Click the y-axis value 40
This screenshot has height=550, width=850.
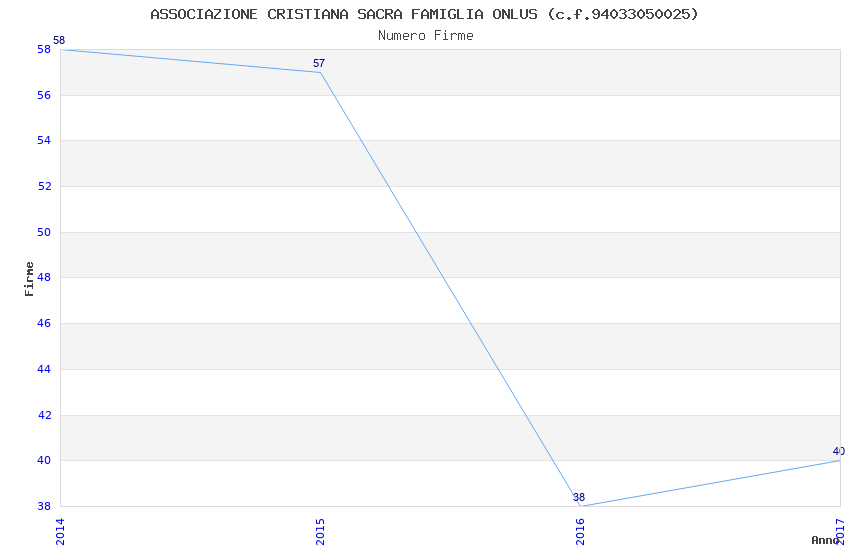click(44, 461)
